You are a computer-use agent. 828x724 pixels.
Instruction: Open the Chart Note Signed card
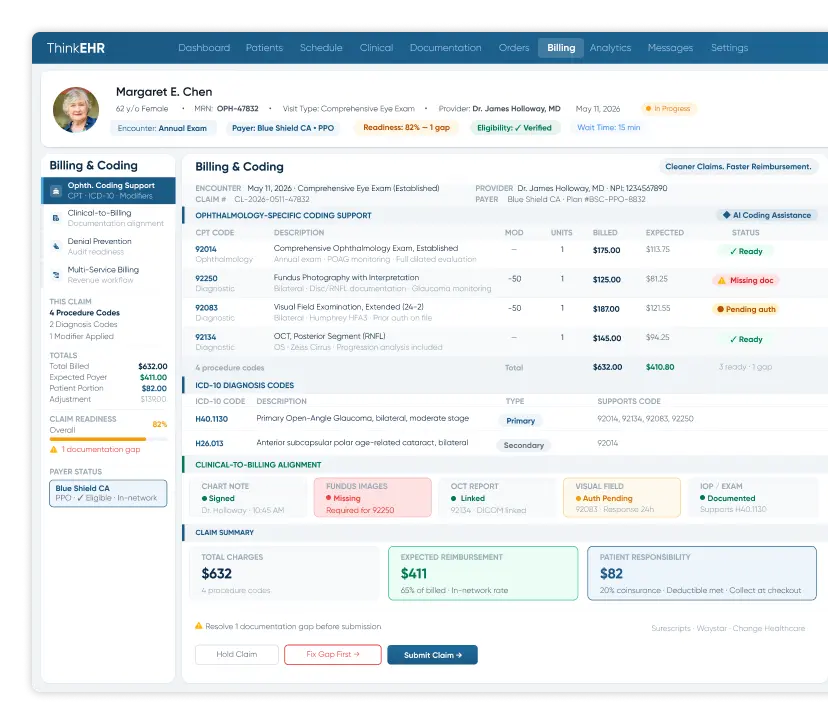[248, 498]
